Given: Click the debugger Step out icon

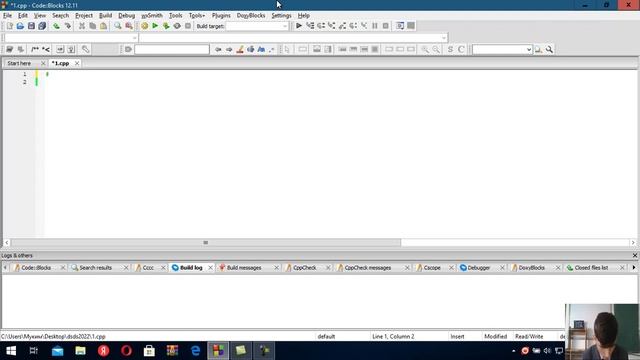Looking at the screenshot, I should tap(342, 26).
